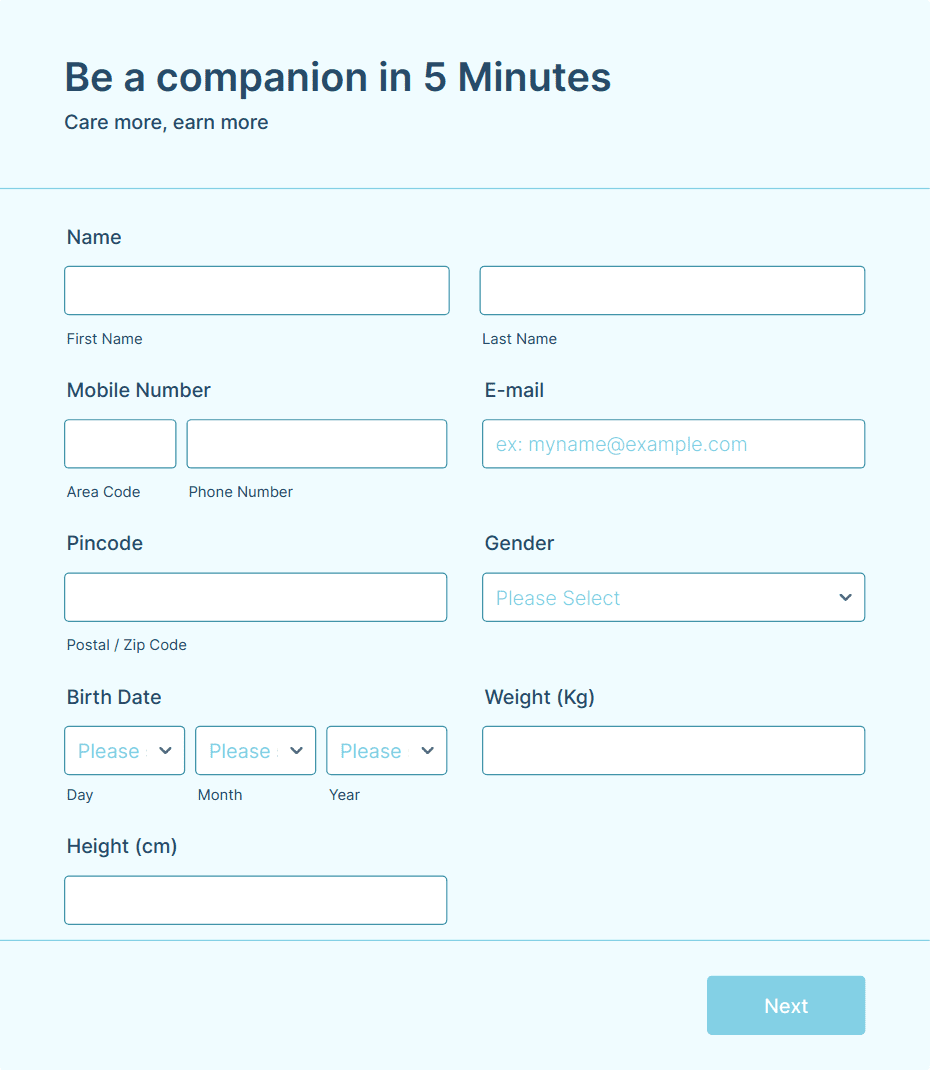Click the First Name input field
Screen dimensions: 930x1070
pos(257,291)
